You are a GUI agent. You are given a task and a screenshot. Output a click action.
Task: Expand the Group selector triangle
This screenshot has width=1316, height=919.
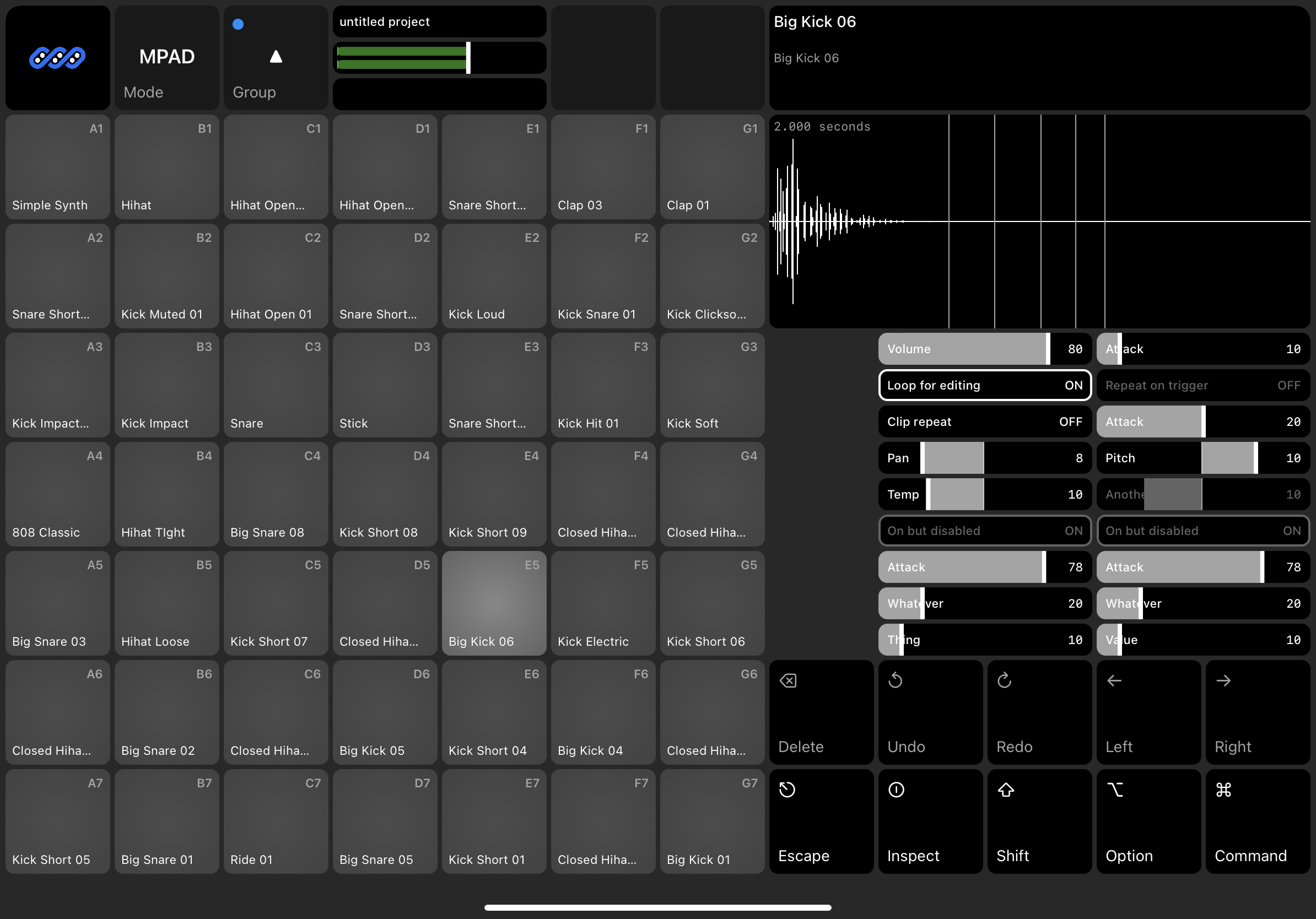click(x=276, y=57)
